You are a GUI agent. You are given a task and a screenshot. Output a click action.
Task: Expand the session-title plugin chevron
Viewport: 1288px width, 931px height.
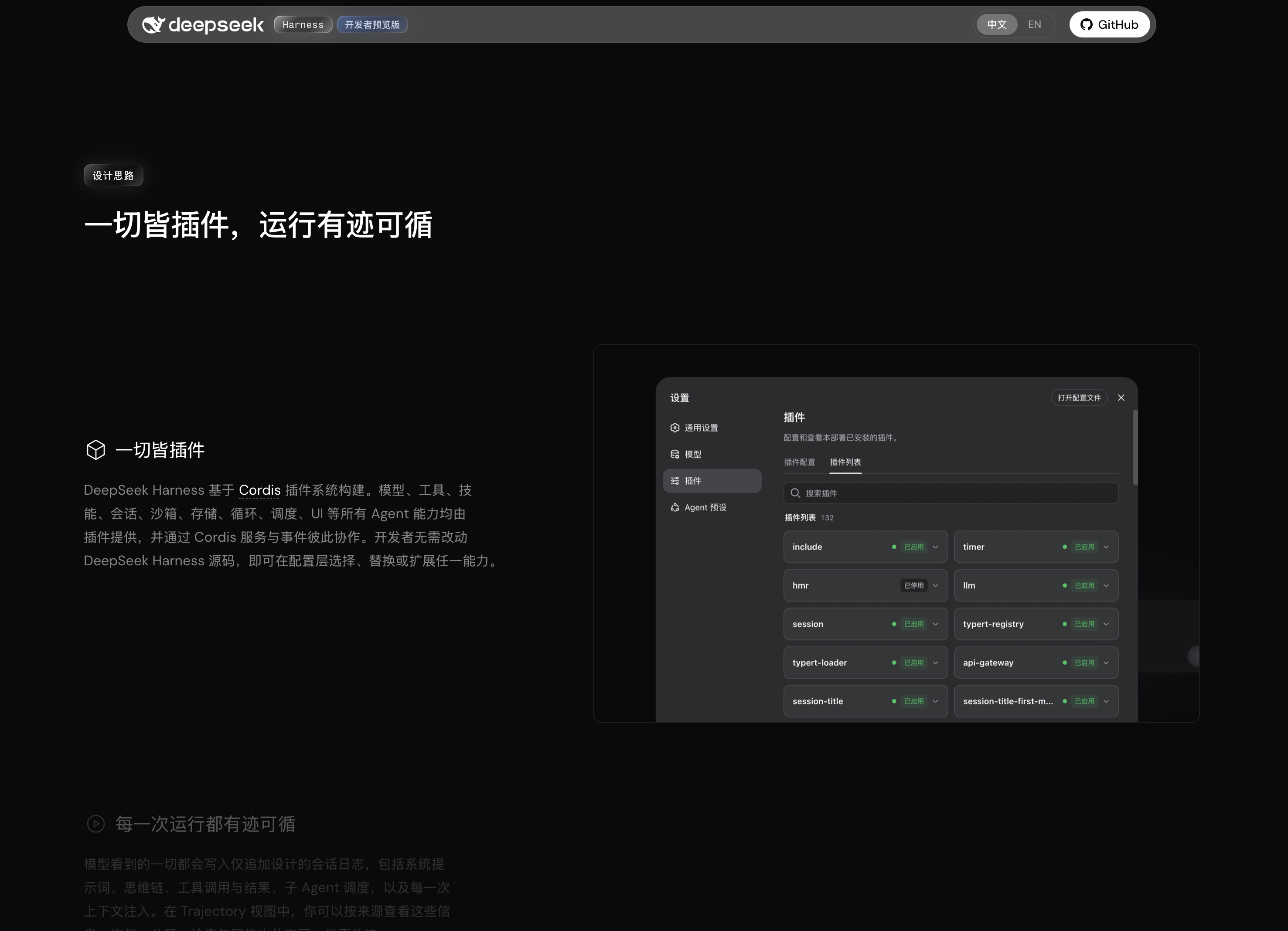935,701
